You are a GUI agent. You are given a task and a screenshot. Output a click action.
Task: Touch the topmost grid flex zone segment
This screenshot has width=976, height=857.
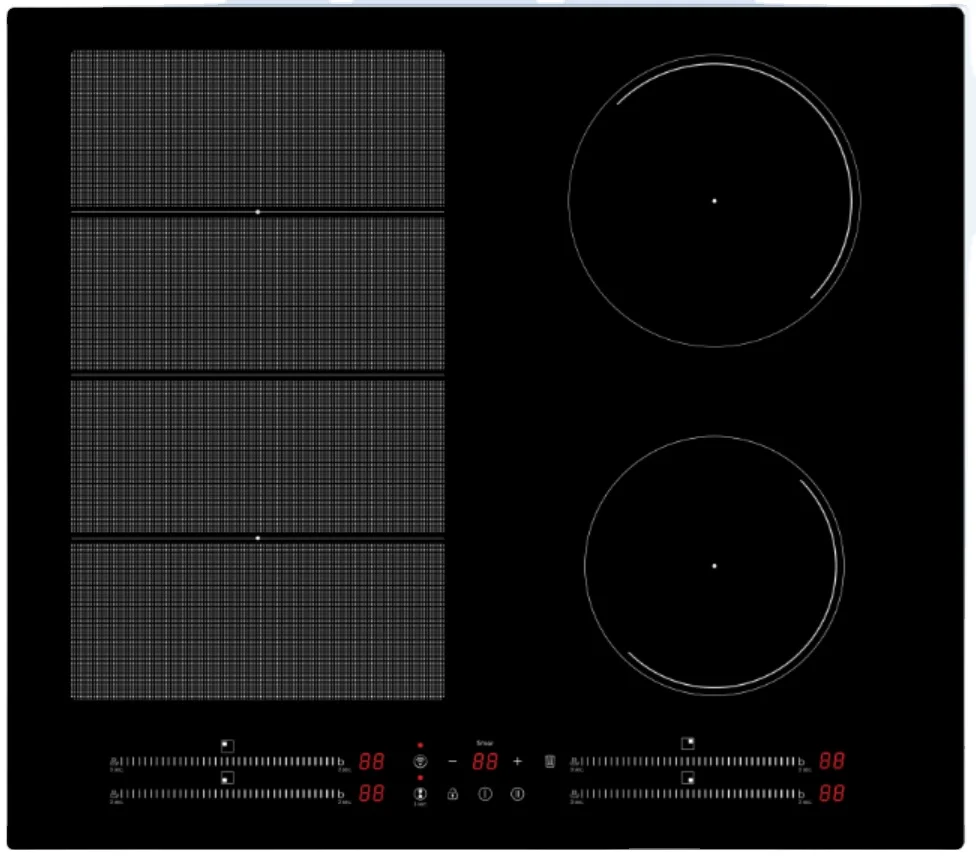258,128
